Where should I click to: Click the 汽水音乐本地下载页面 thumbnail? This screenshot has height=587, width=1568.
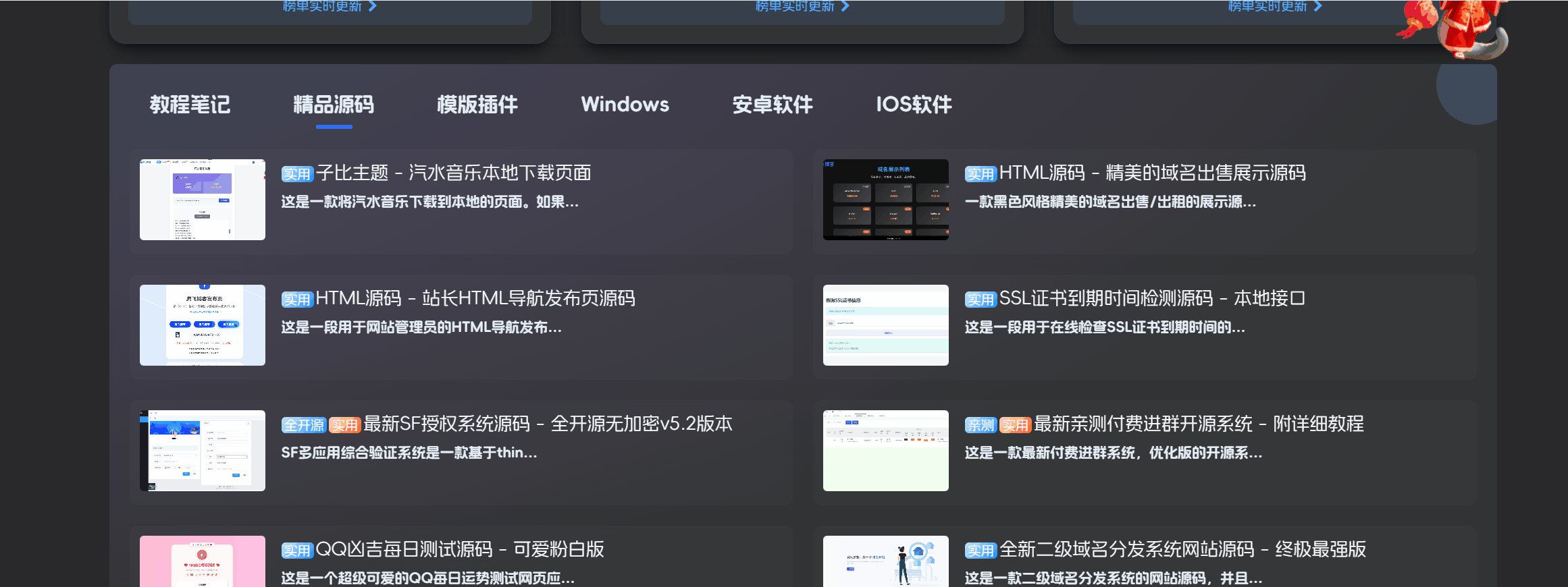[x=203, y=200]
